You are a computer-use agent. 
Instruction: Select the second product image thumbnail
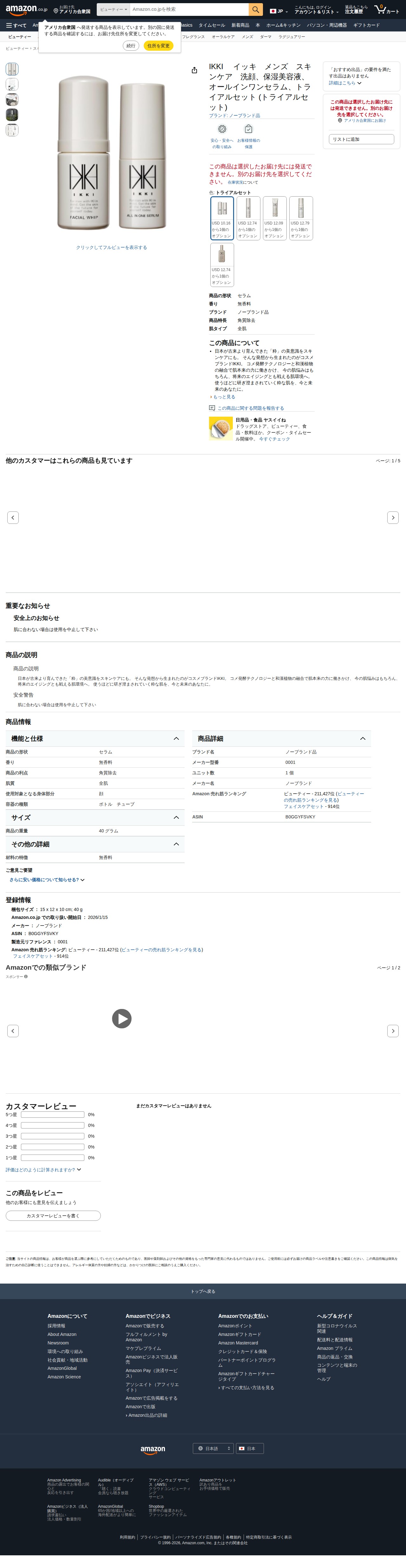11,84
